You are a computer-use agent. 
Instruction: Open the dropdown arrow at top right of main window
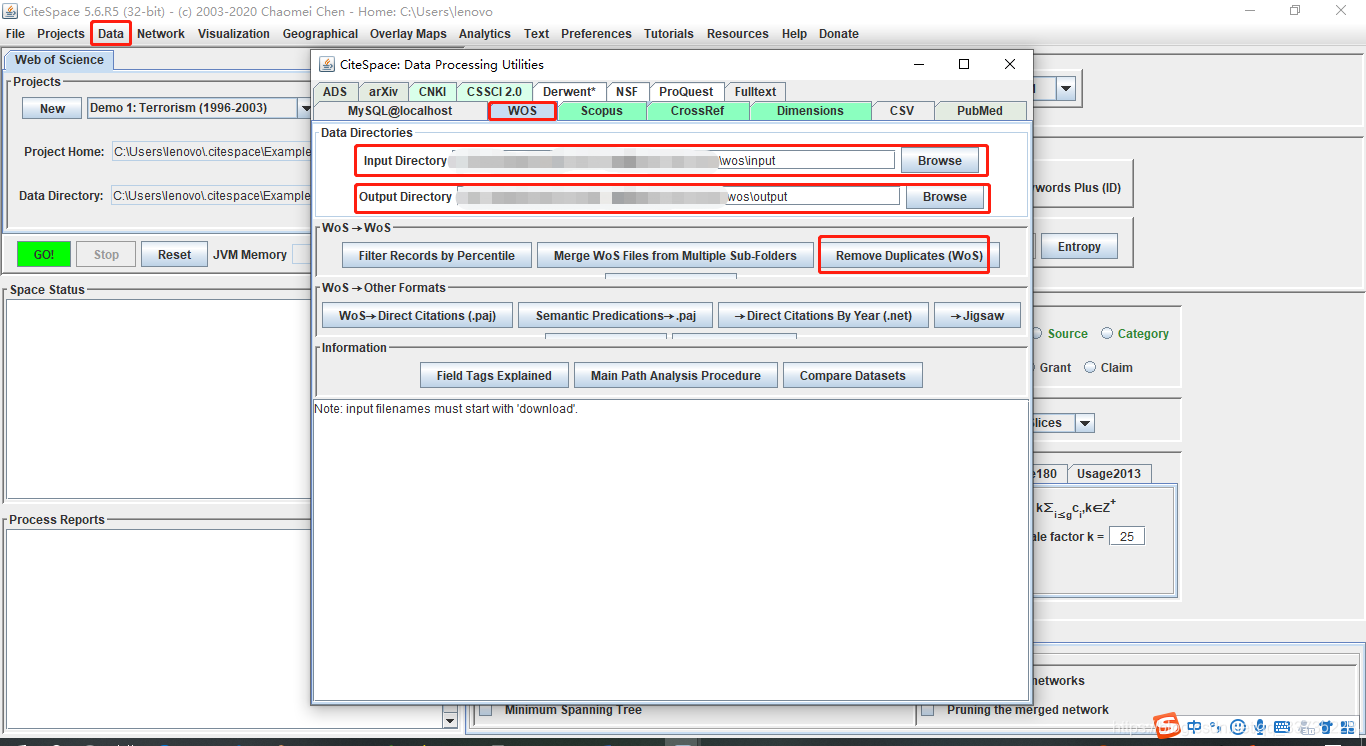[1066, 89]
